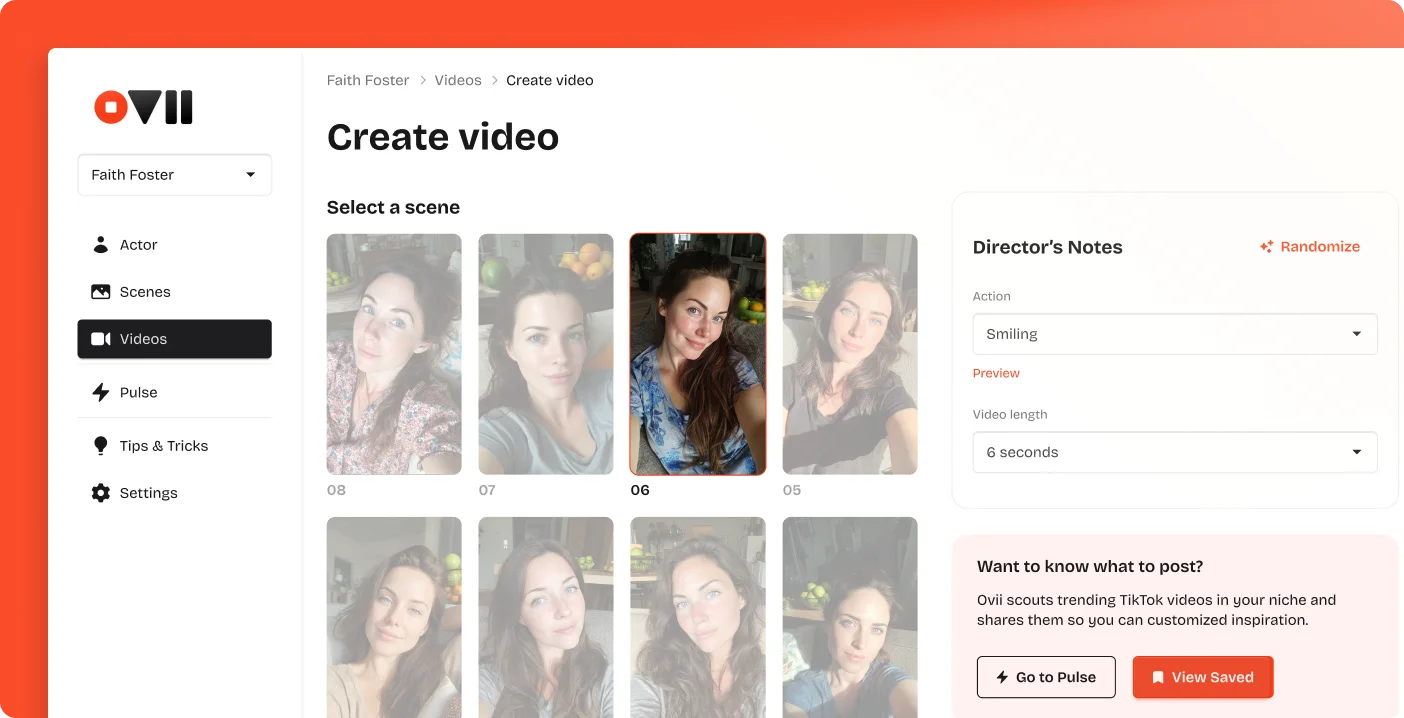Select scene thumbnail 06
The image size is (1404, 718).
pos(698,354)
